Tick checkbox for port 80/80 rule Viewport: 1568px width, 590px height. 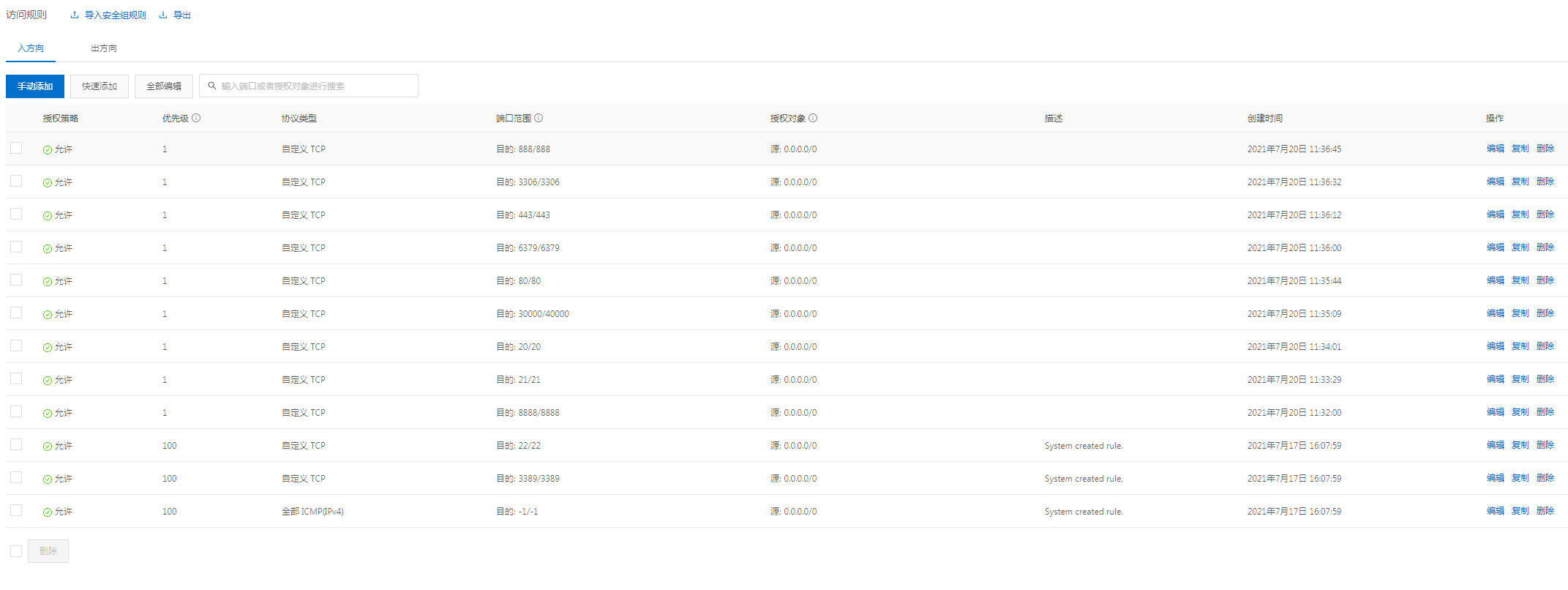pyautogui.click(x=16, y=280)
